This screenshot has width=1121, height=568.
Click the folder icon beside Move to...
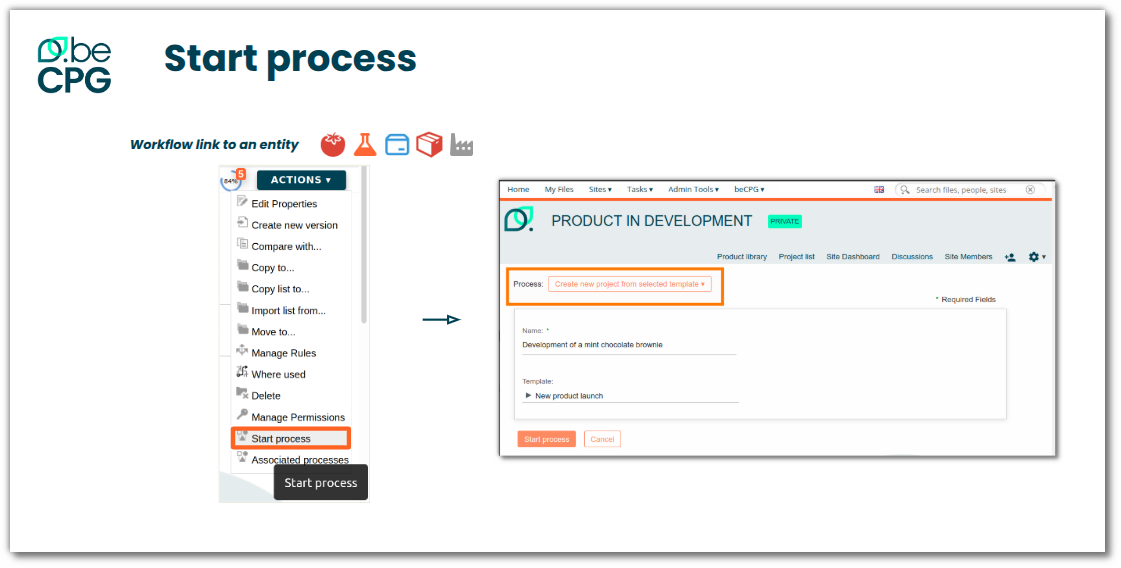click(x=242, y=330)
